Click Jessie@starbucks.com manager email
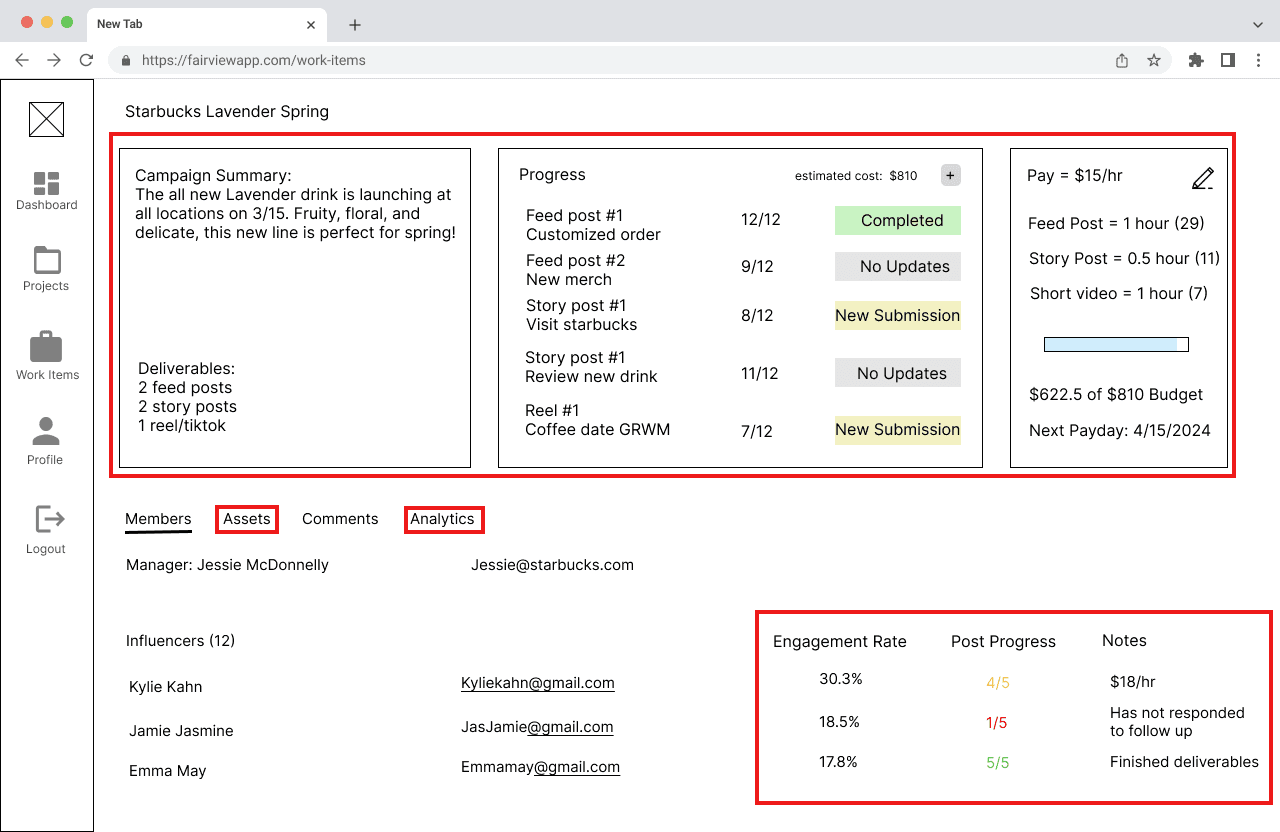The width and height of the screenshot is (1280, 832). 552,565
